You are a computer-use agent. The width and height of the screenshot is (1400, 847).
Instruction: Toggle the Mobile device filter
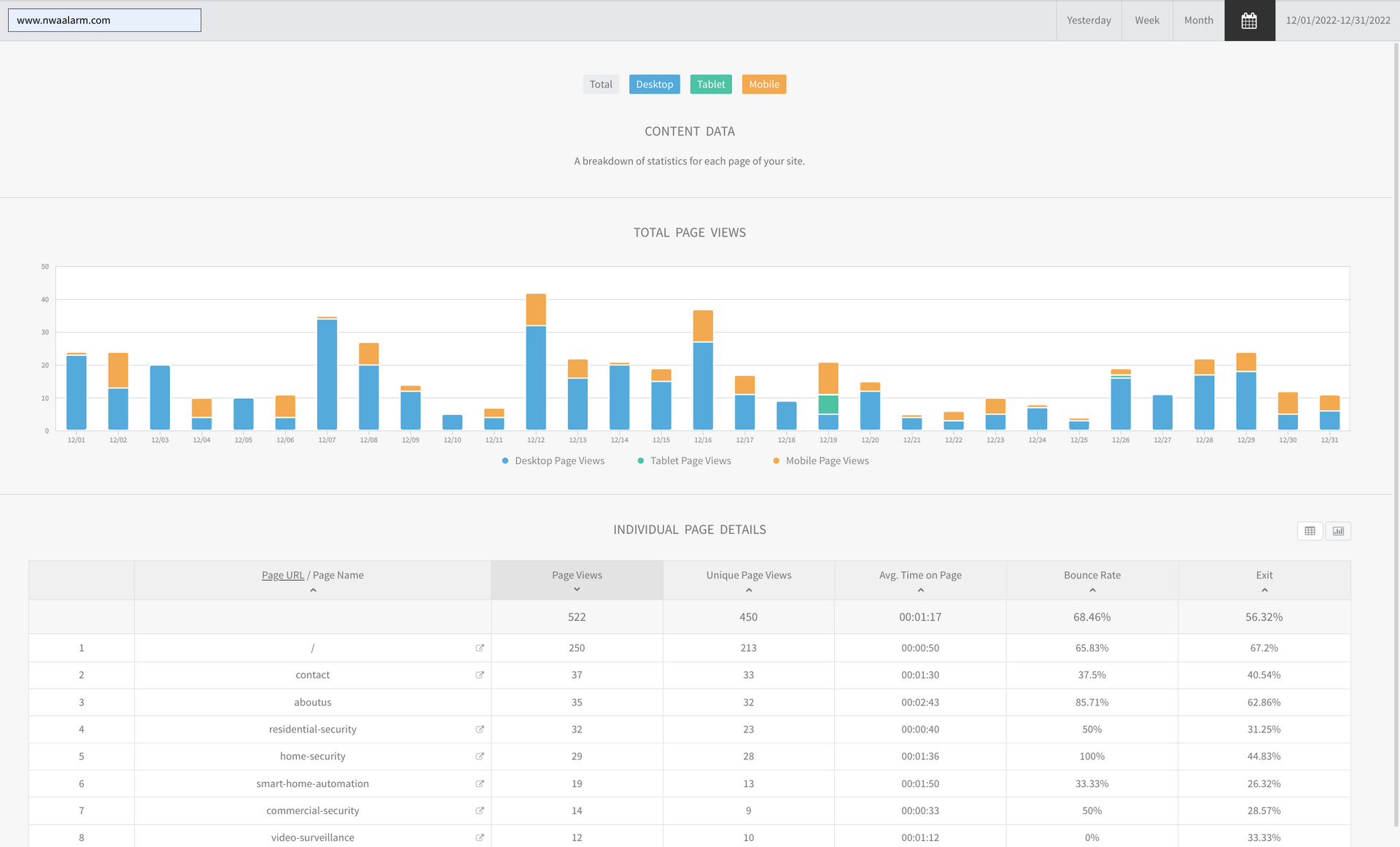pos(763,85)
